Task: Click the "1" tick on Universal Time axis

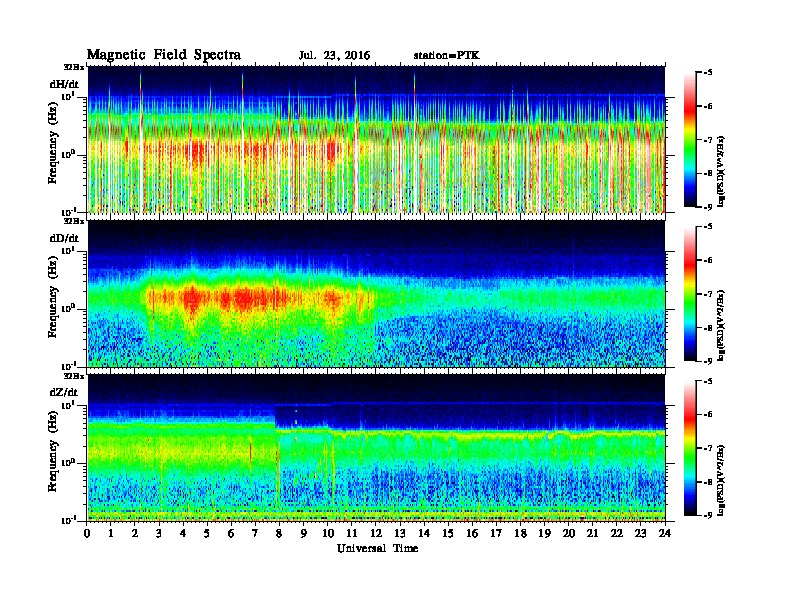Action: (x=111, y=533)
